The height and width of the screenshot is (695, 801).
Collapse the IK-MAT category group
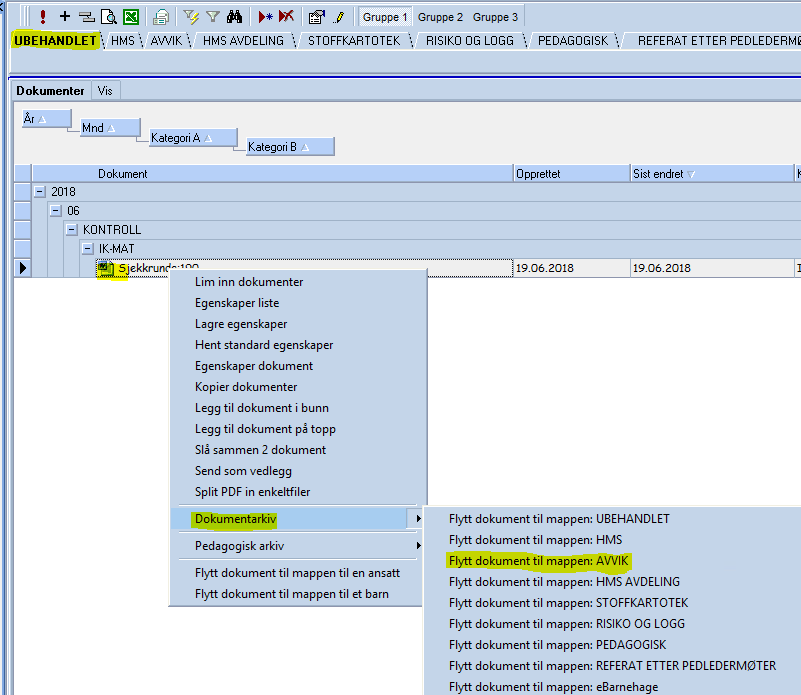[x=88, y=249]
